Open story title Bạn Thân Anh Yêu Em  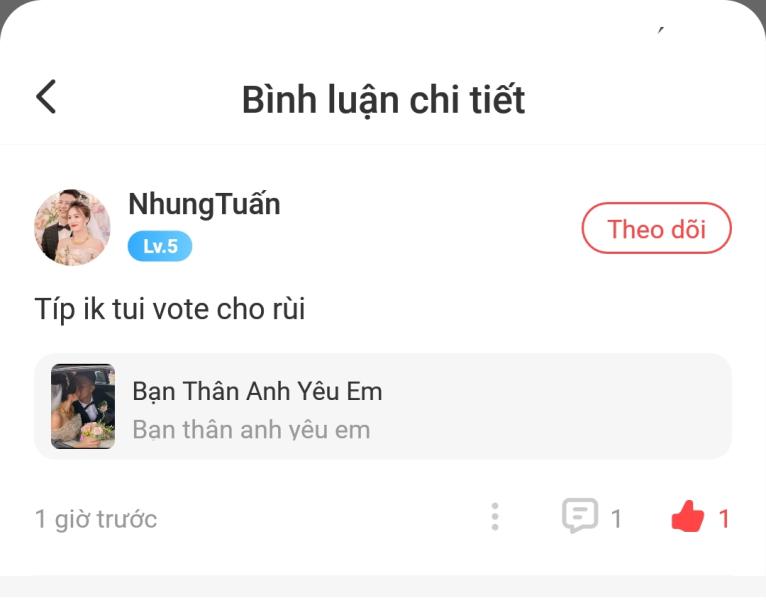257,391
